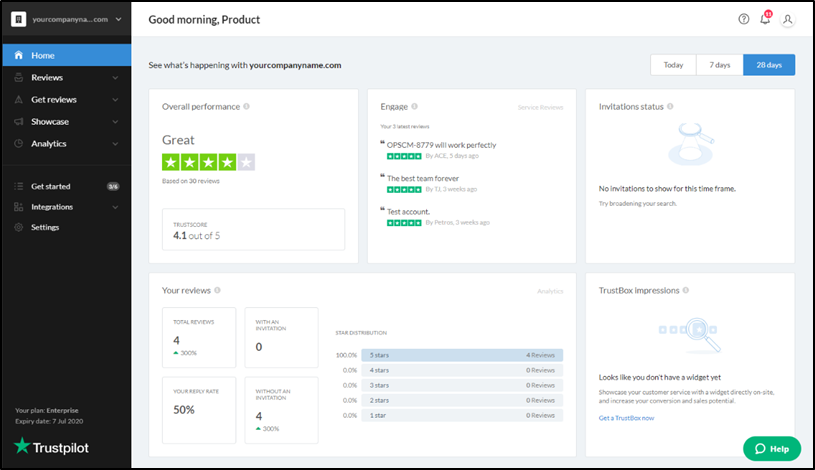Viewport: 815px width, 470px height.
Task: Open the yourcompanyname.com account dropdown
Action: click(66, 19)
